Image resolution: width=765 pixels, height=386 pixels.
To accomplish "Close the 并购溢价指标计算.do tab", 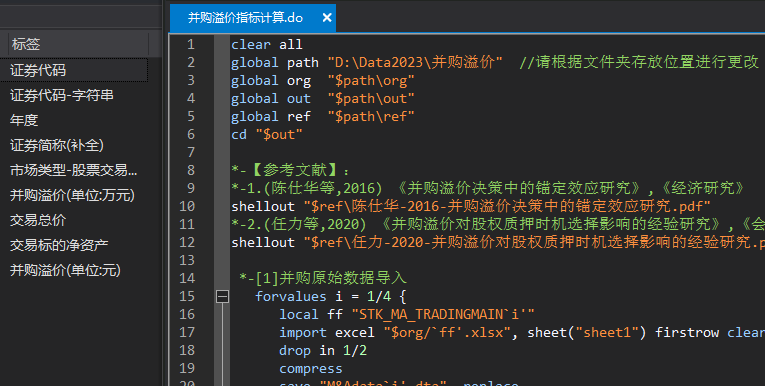I will 327,18.
